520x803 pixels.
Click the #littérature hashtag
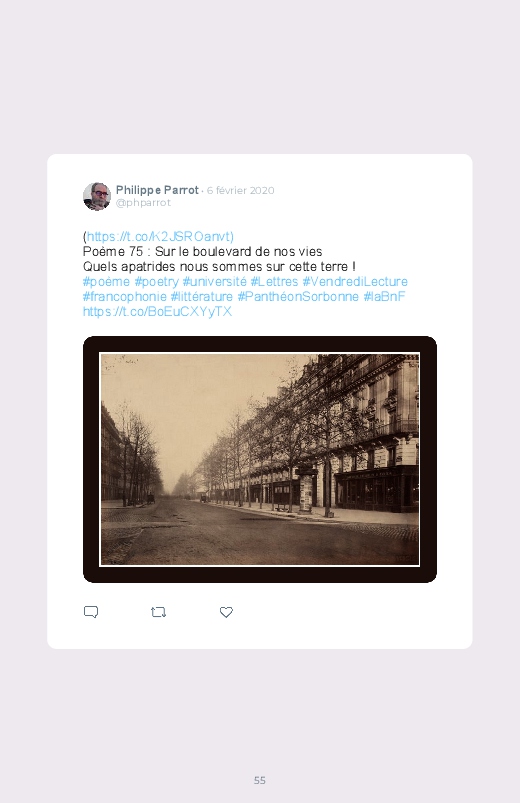pyautogui.click(x=202, y=297)
